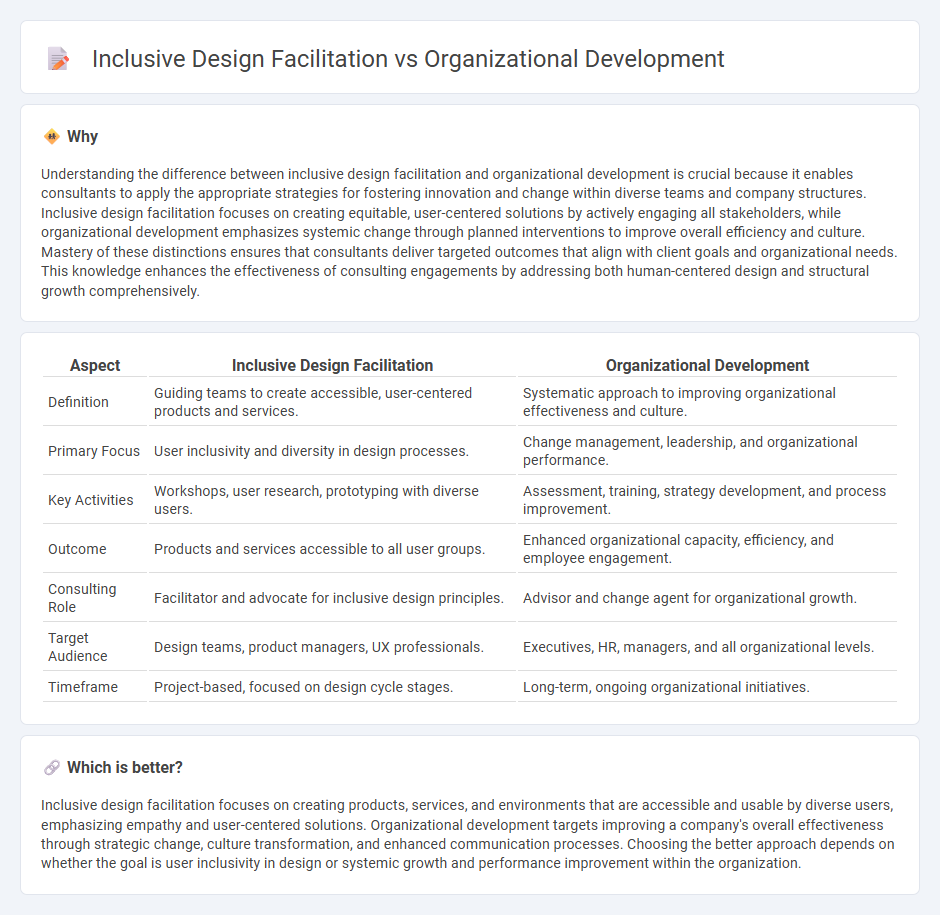Click the Which is better? heading

(125, 767)
